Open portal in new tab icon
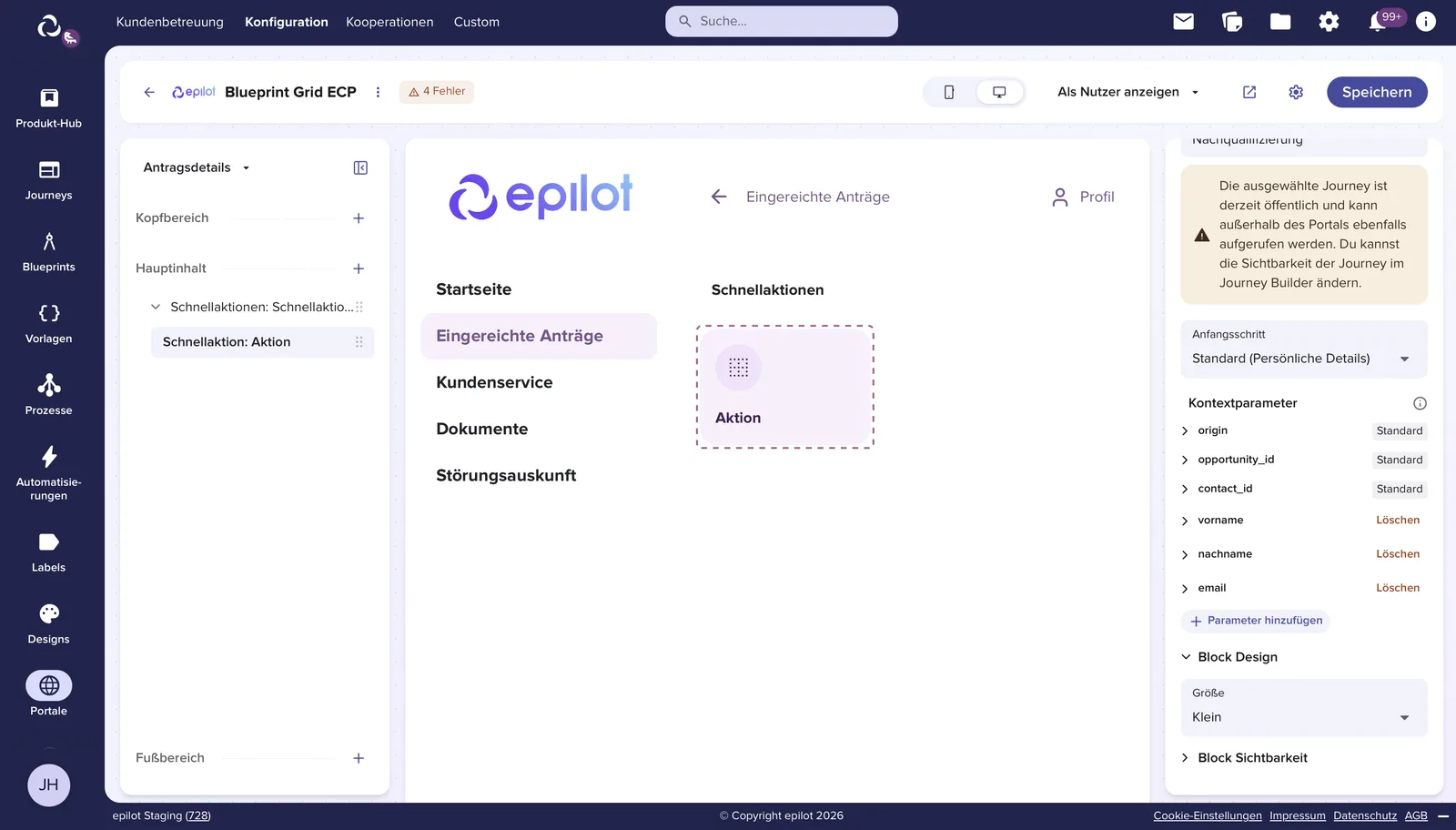The height and width of the screenshot is (830, 1456). [1249, 92]
